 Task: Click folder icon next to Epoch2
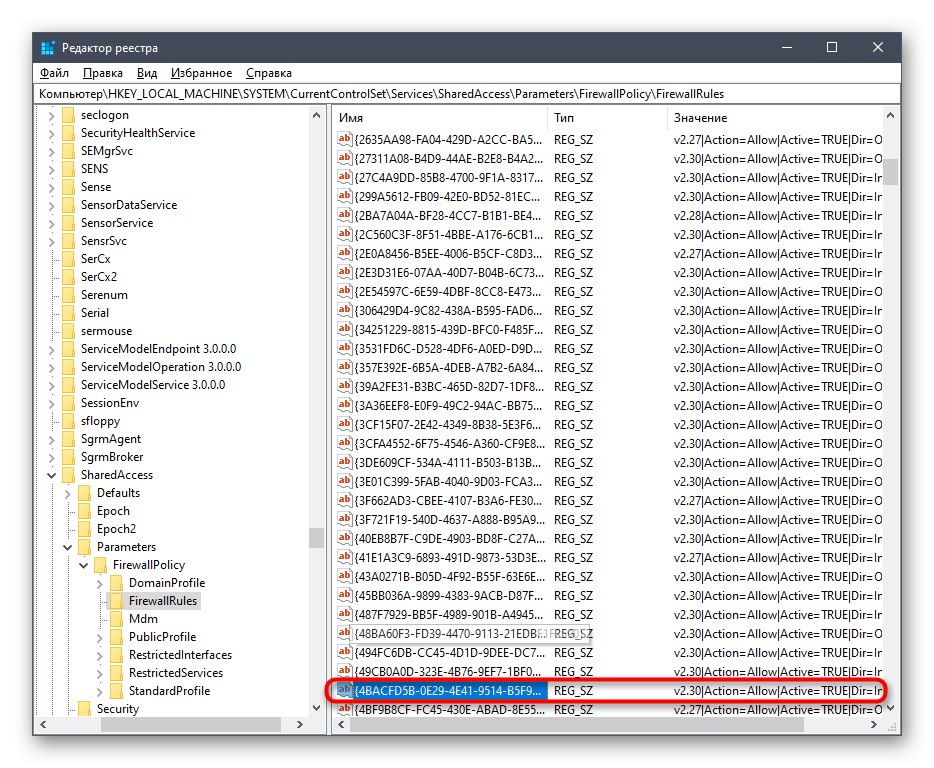point(85,529)
